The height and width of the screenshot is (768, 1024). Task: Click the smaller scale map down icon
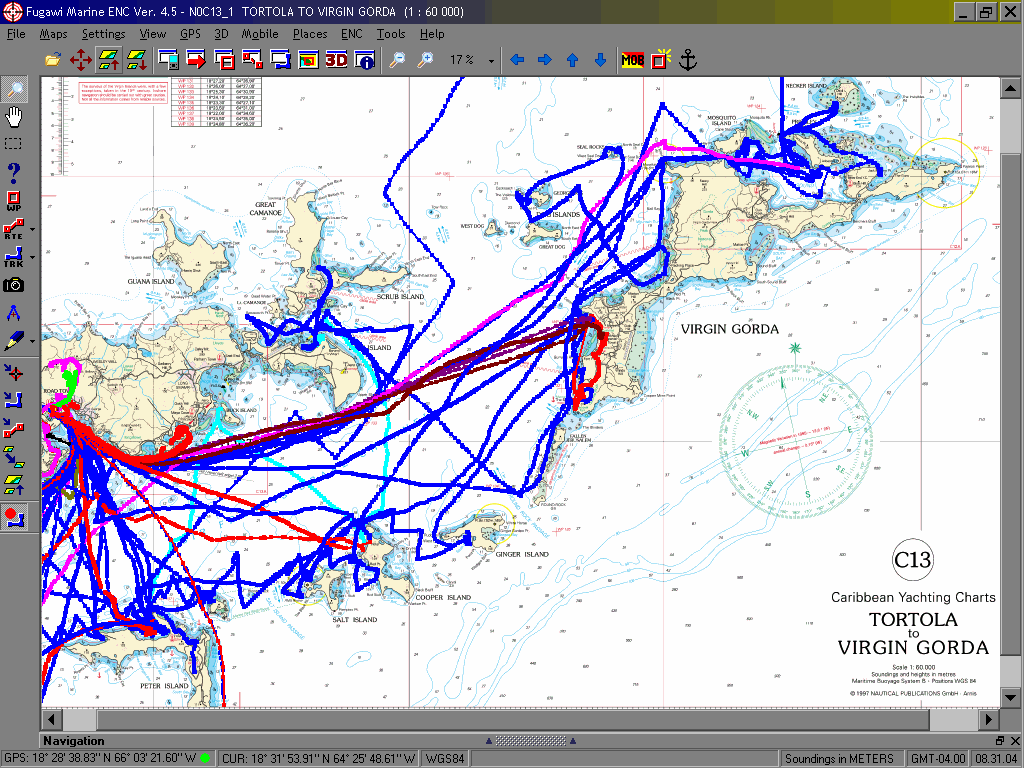click(x=136, y=60)
